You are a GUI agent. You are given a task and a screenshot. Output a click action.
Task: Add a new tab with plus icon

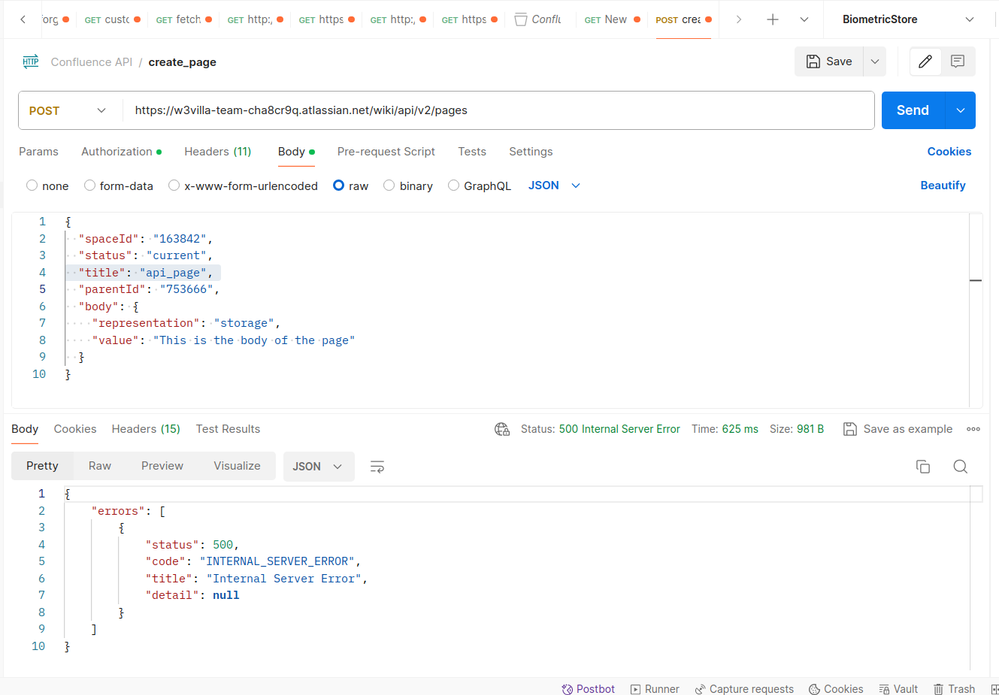772,20
